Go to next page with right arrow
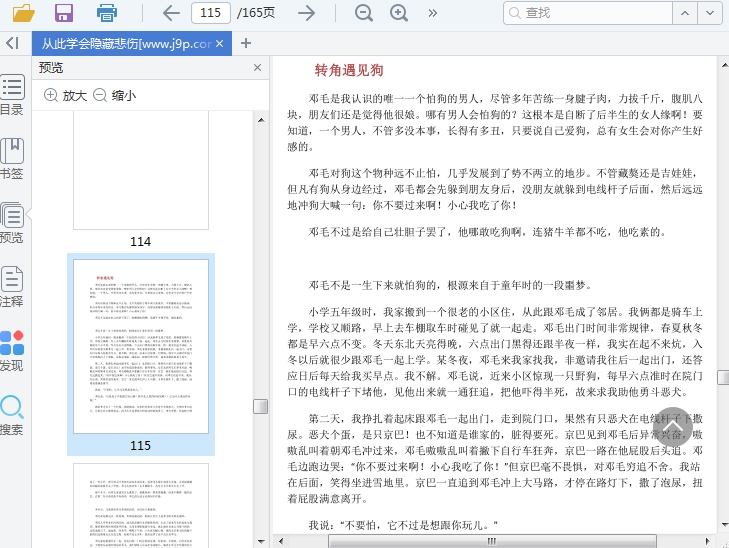 tap(307, 13)
